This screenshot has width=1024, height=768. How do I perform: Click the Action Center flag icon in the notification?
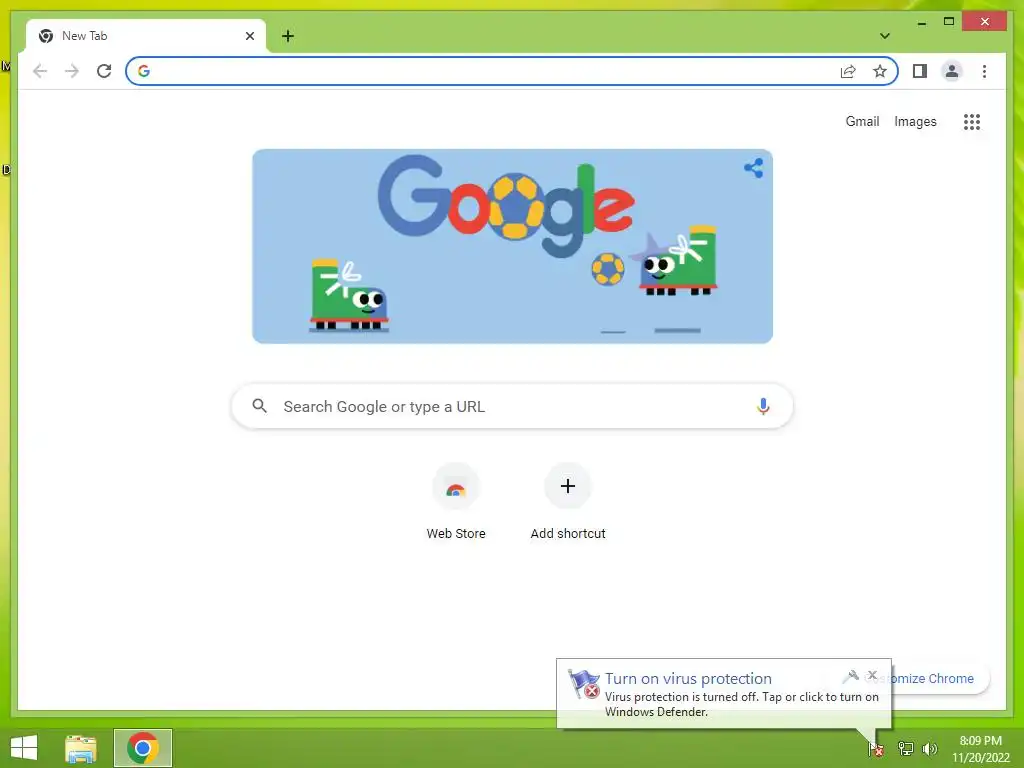(x=583, y=684)
